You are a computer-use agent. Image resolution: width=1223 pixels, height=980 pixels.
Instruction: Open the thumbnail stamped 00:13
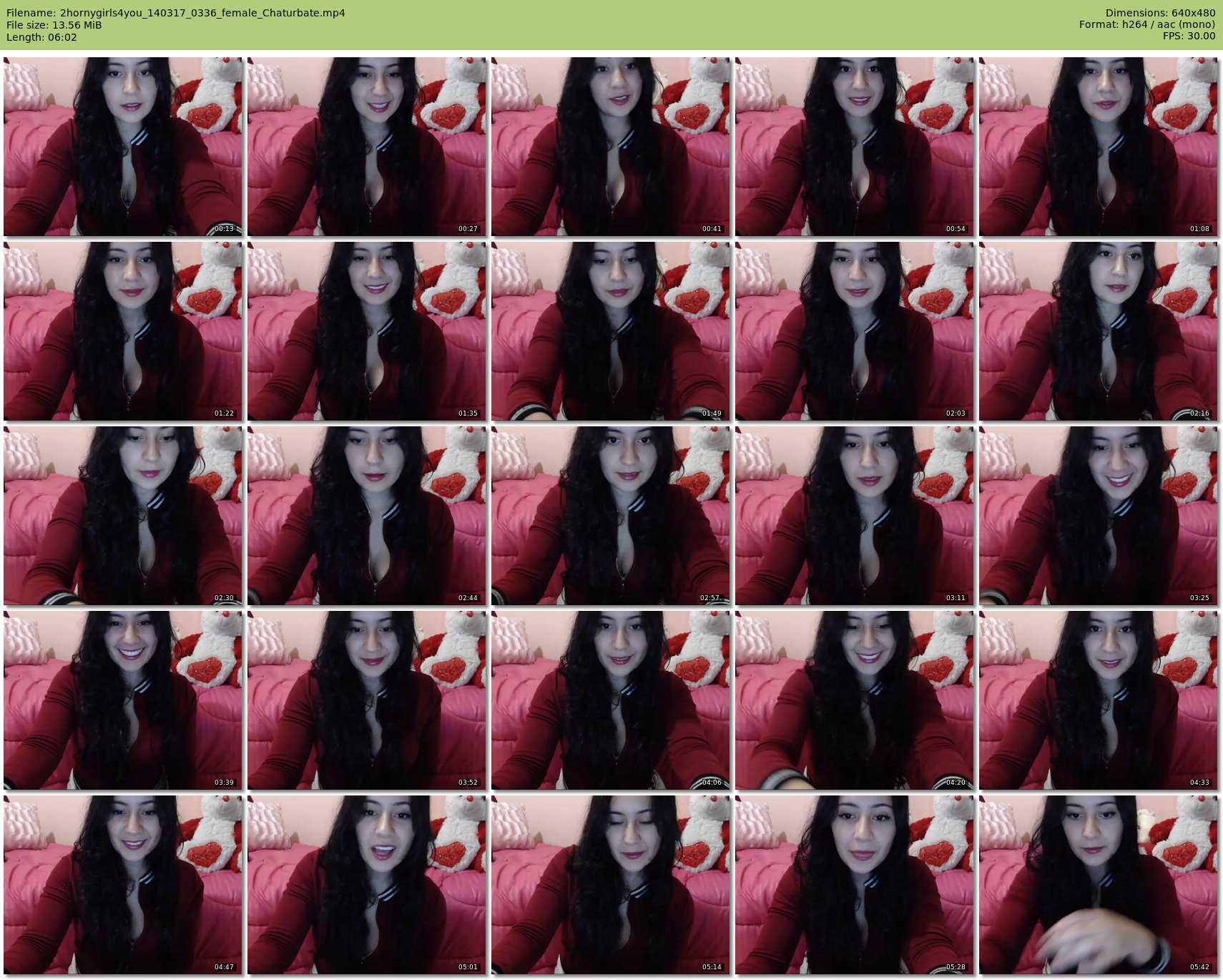pos(123,147)
